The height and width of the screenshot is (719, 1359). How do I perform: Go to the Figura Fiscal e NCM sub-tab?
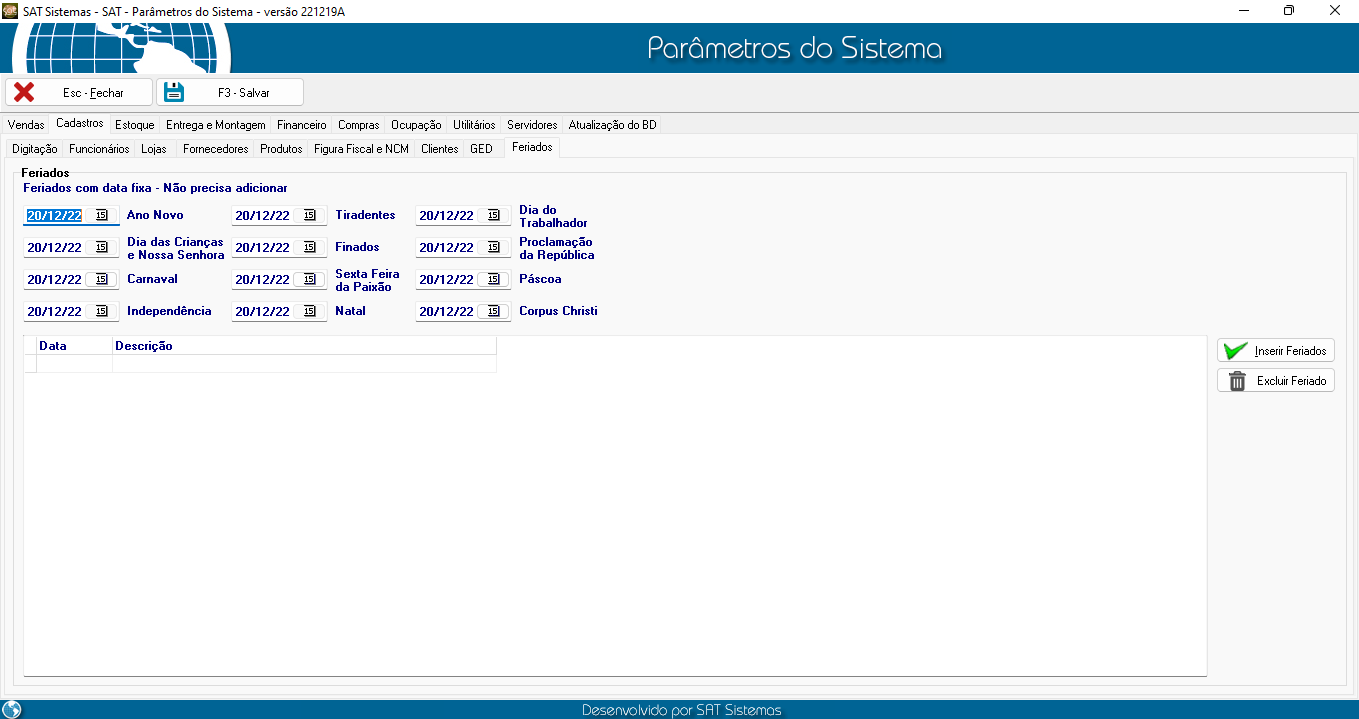(x=361, y=149)
